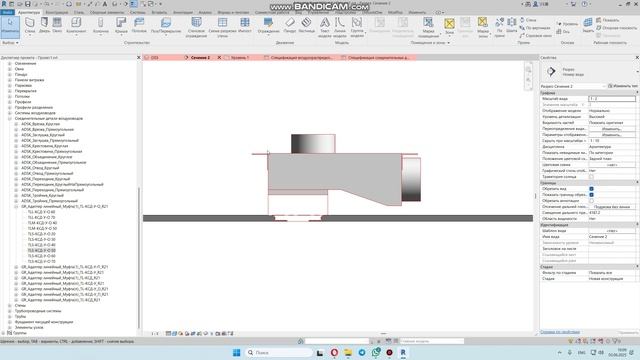
Task: Select the Curtain Grid (Схема разрезки стены) tool
Action: [222, 27]
